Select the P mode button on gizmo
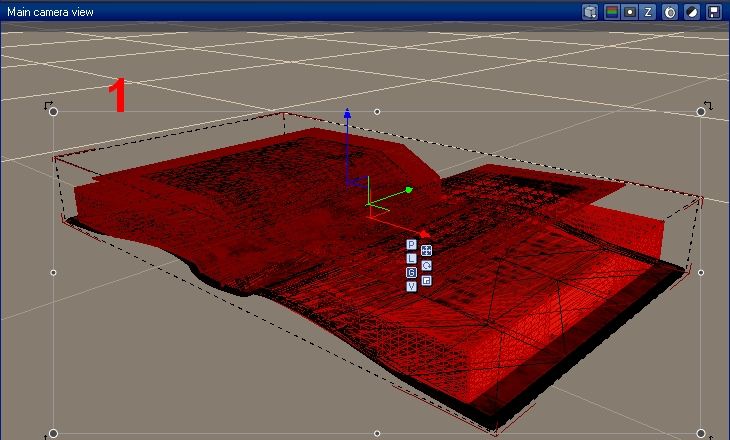The height and width of the screenshot is (440, 730). point(411,244)
